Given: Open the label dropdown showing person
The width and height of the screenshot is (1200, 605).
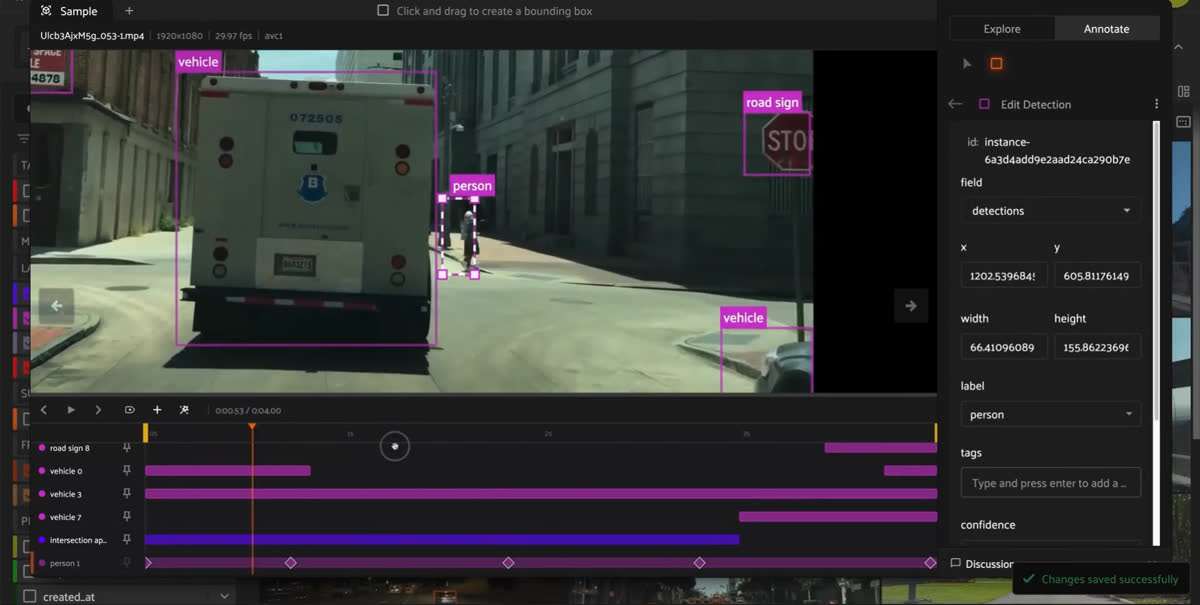Looking at the screenshot, I should pyautogui.click(x=1051, y=414).
